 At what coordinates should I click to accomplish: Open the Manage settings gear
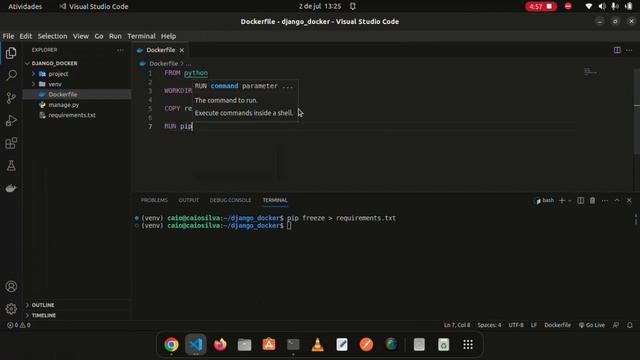click(x=11, y=309)
